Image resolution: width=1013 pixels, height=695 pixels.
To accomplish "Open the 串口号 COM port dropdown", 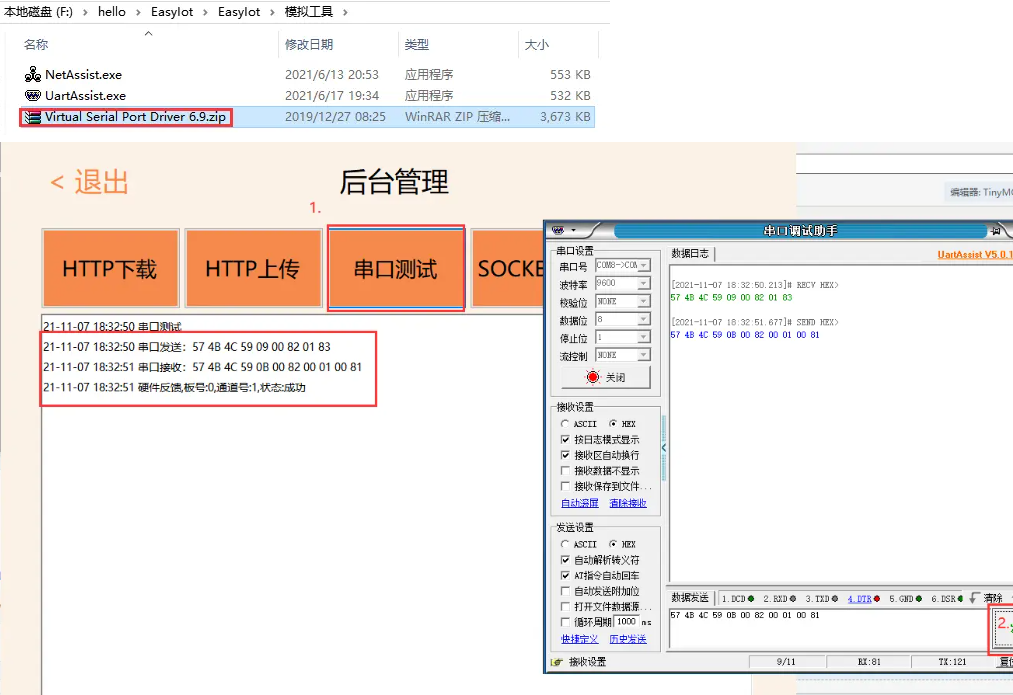I will coord(644,265).
